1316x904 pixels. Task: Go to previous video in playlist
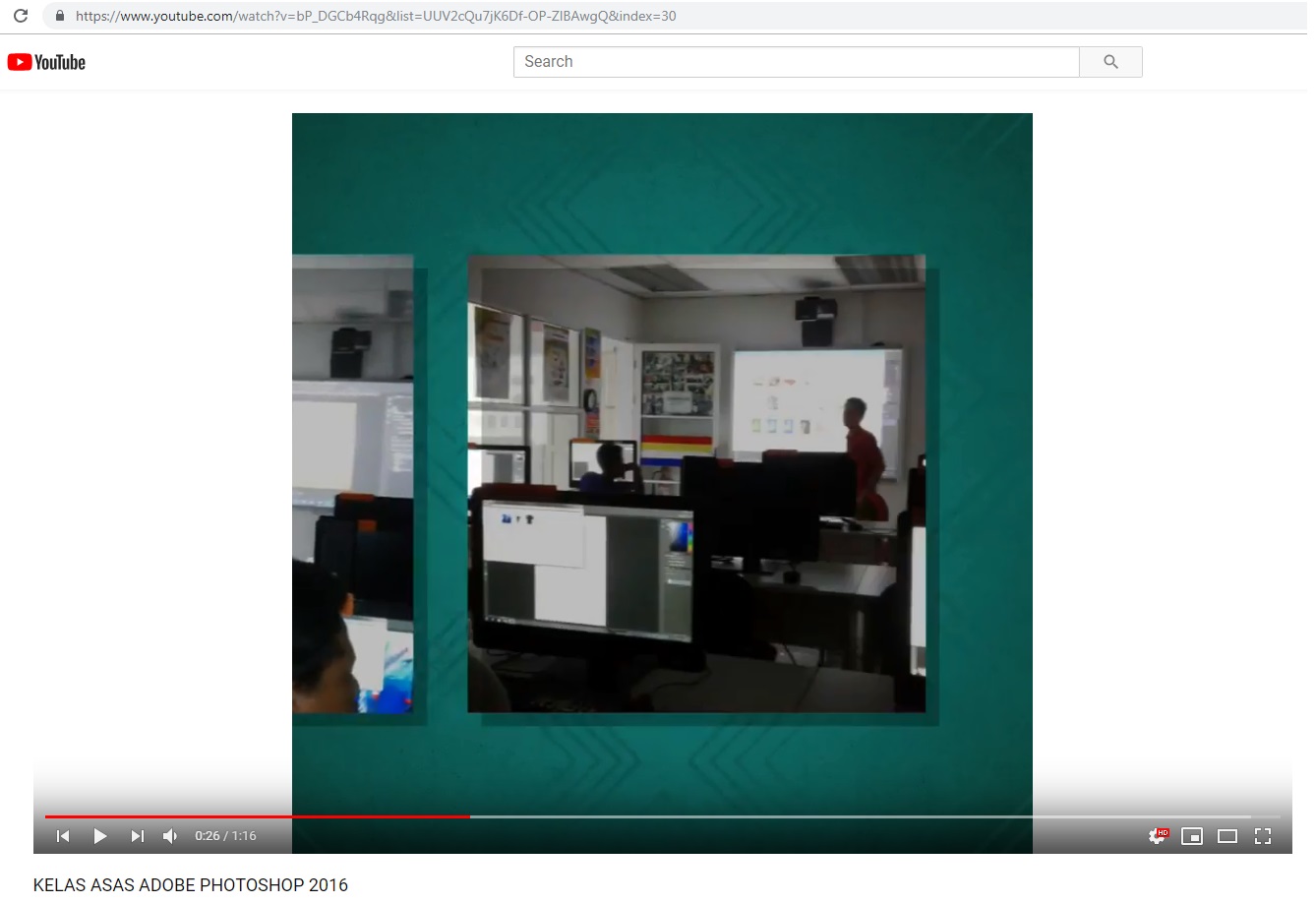[63, 836]
